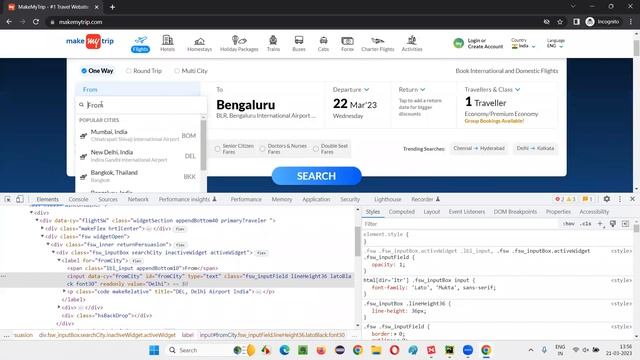
Task: Switch to the Network tab
Action: pos(138,199)
